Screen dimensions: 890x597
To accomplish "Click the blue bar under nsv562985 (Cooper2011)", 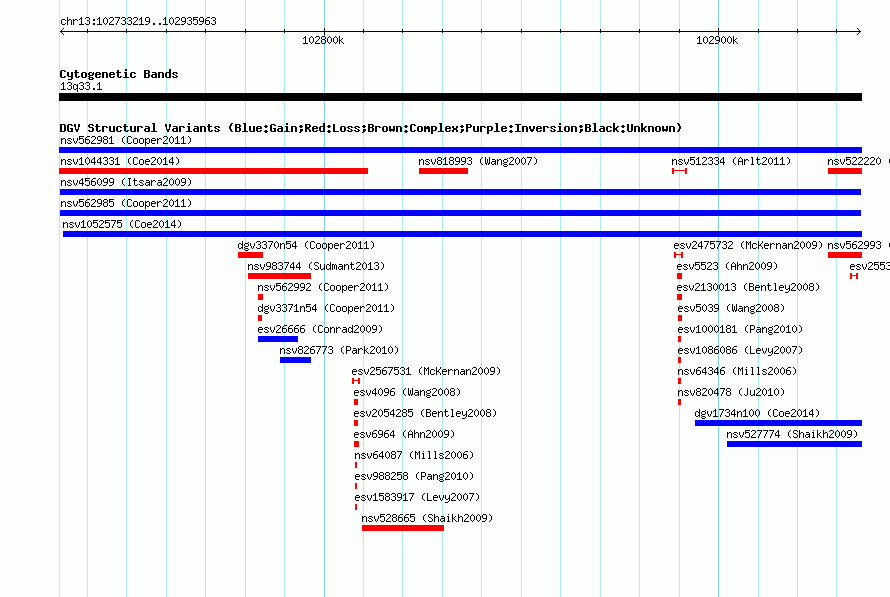I will click(x=460, y=213).
